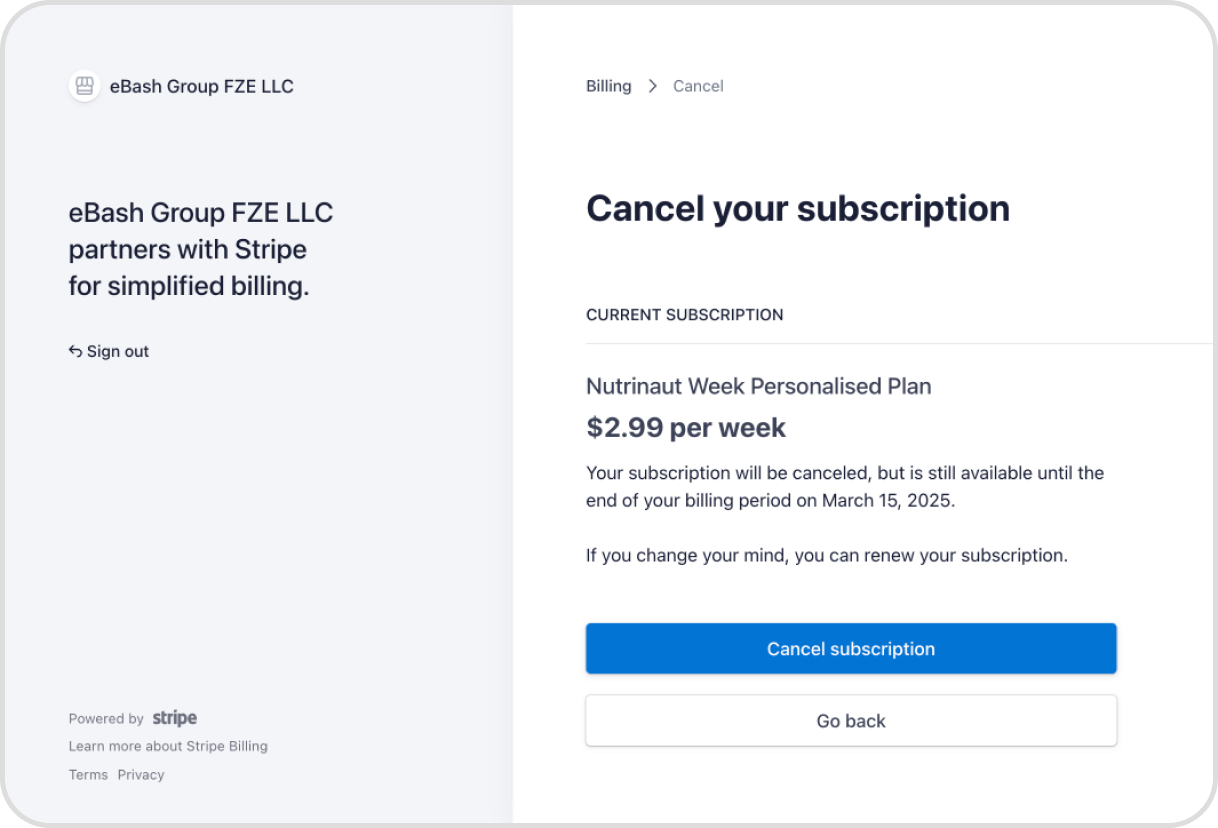Click the eBash Group FZE LLC header name
This screenshot has height=828, width=1218.
point(202,86)
